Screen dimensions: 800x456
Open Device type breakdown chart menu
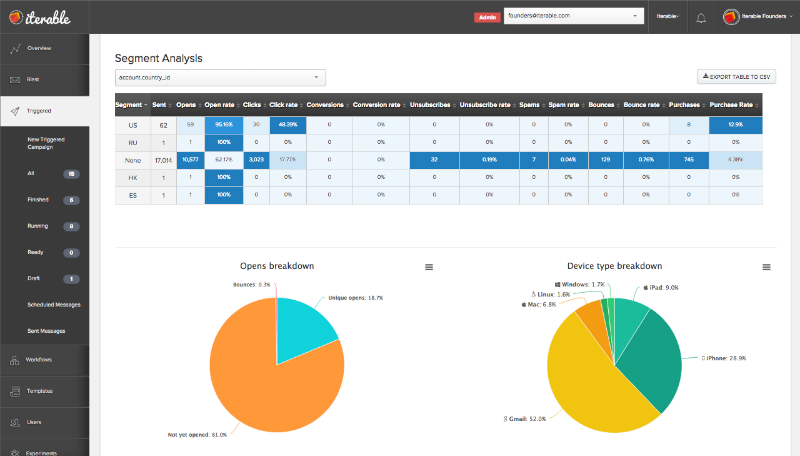[767, 267]
